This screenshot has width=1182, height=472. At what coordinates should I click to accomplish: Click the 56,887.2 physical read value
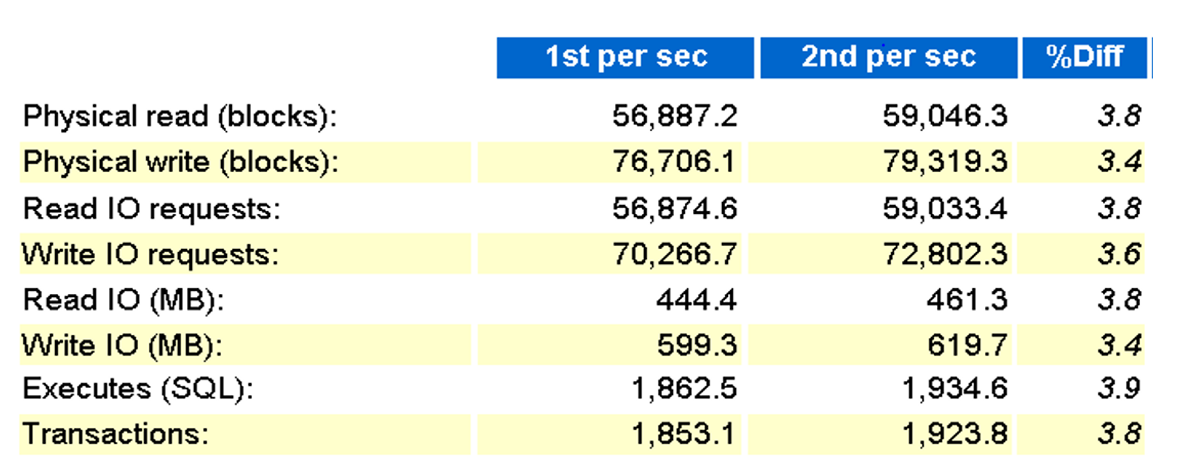click(x=674, y=117)
